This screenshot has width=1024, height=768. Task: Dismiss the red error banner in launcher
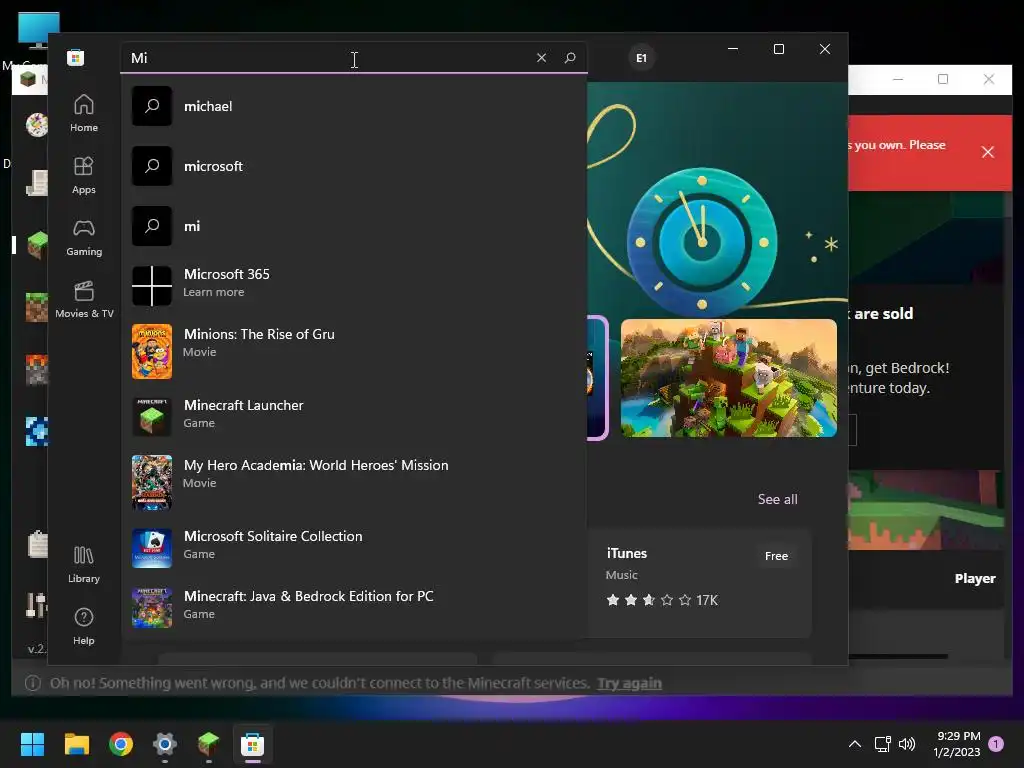pyautogui.click(x=987, y=152)
